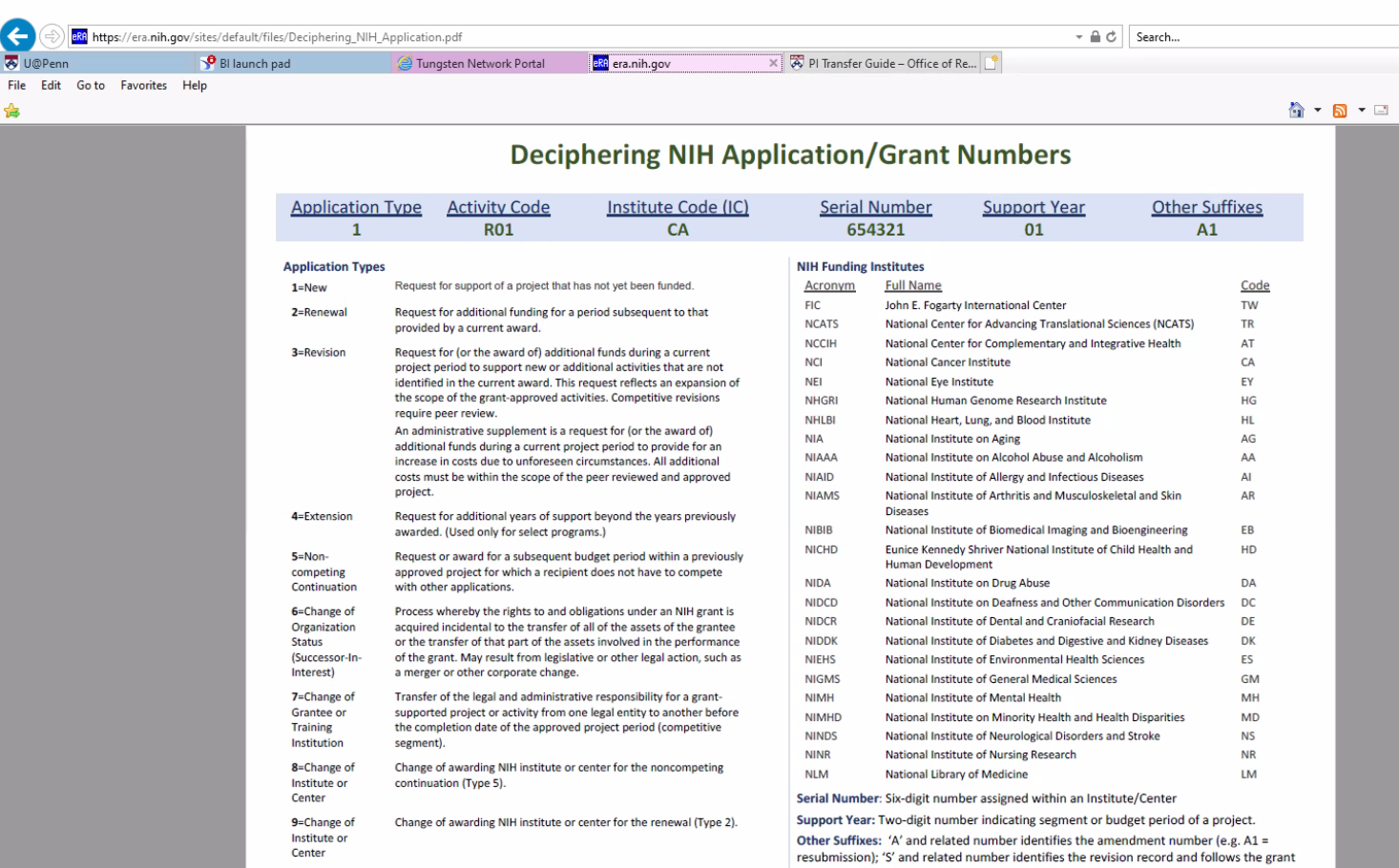Click the Activity Code heading link
This screenshot has height=868, width=1399.
pyautogui.click(x=498, y=207)
